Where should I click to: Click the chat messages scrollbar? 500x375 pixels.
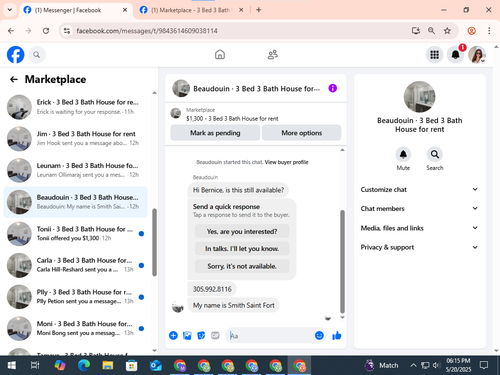tap(342, 261)
